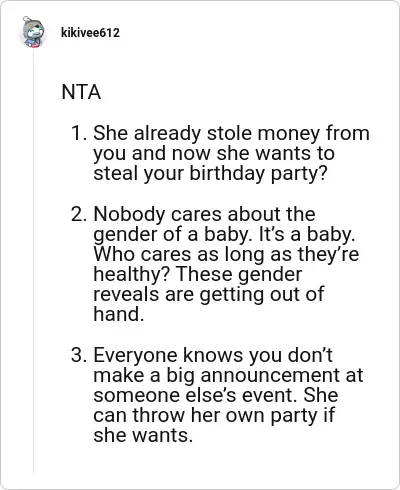400x490 pixels.
Task: Click the NTA verdict text
Action: 81,92
